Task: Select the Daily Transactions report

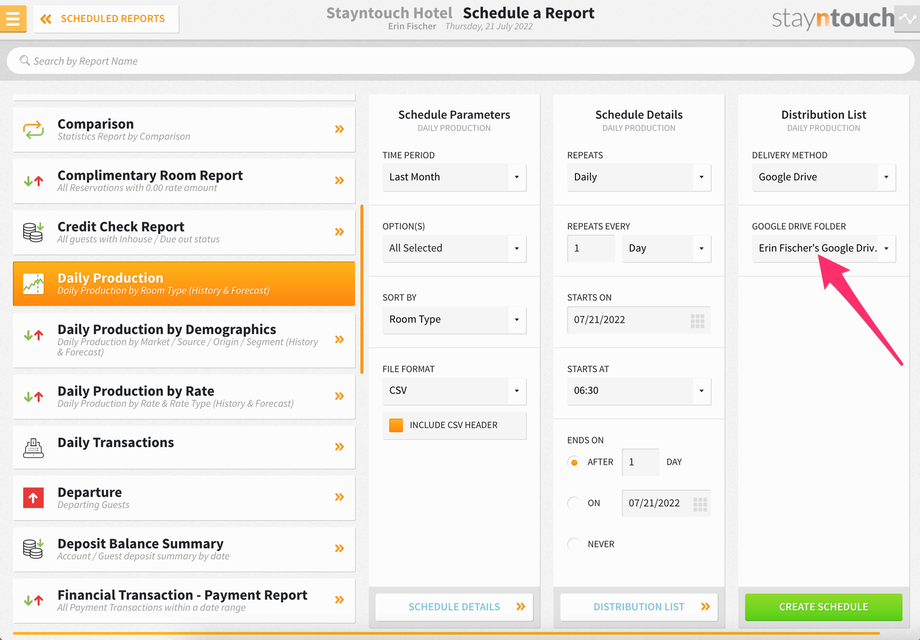Action: [x=184, y=447]
